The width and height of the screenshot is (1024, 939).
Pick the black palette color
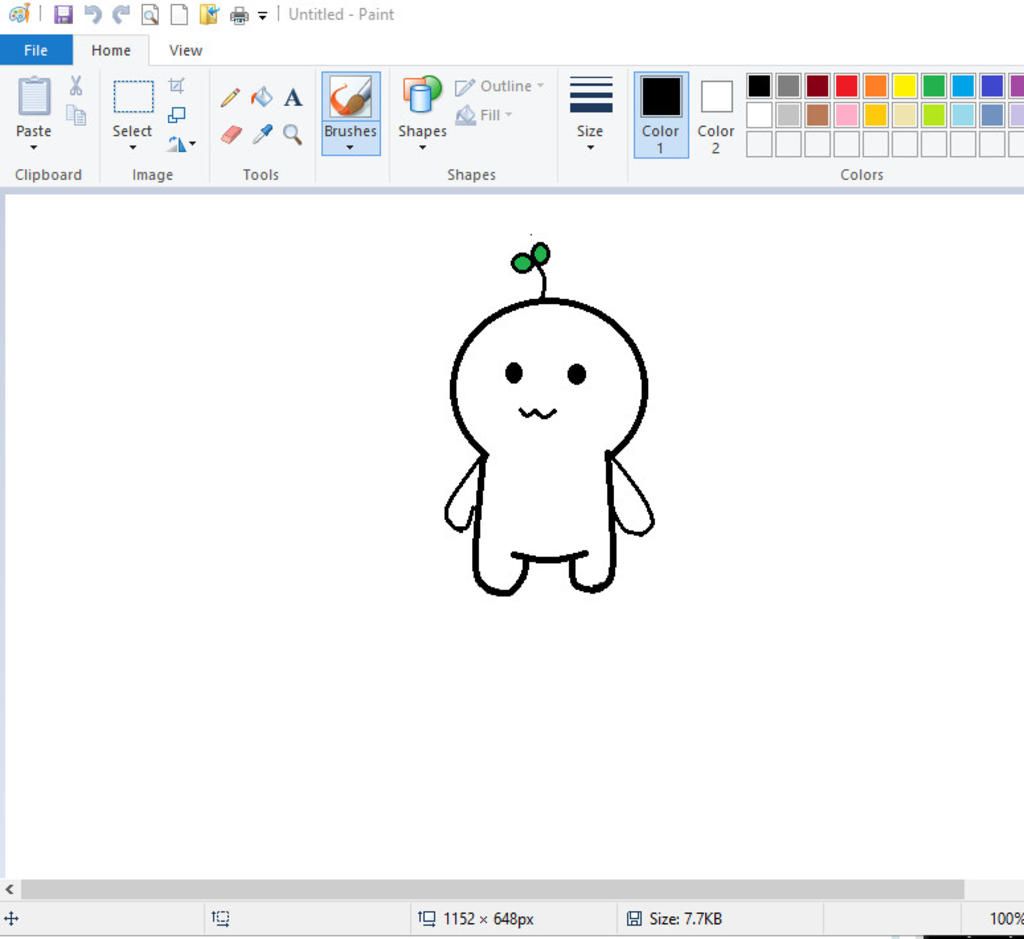coord(760,86)
